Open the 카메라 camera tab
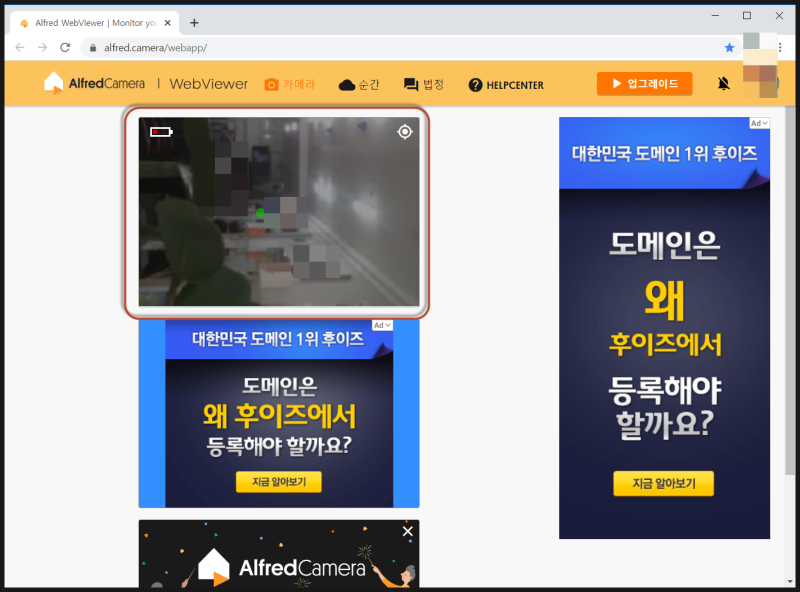This screenshot has width=800, height=592. click(290, 84)
